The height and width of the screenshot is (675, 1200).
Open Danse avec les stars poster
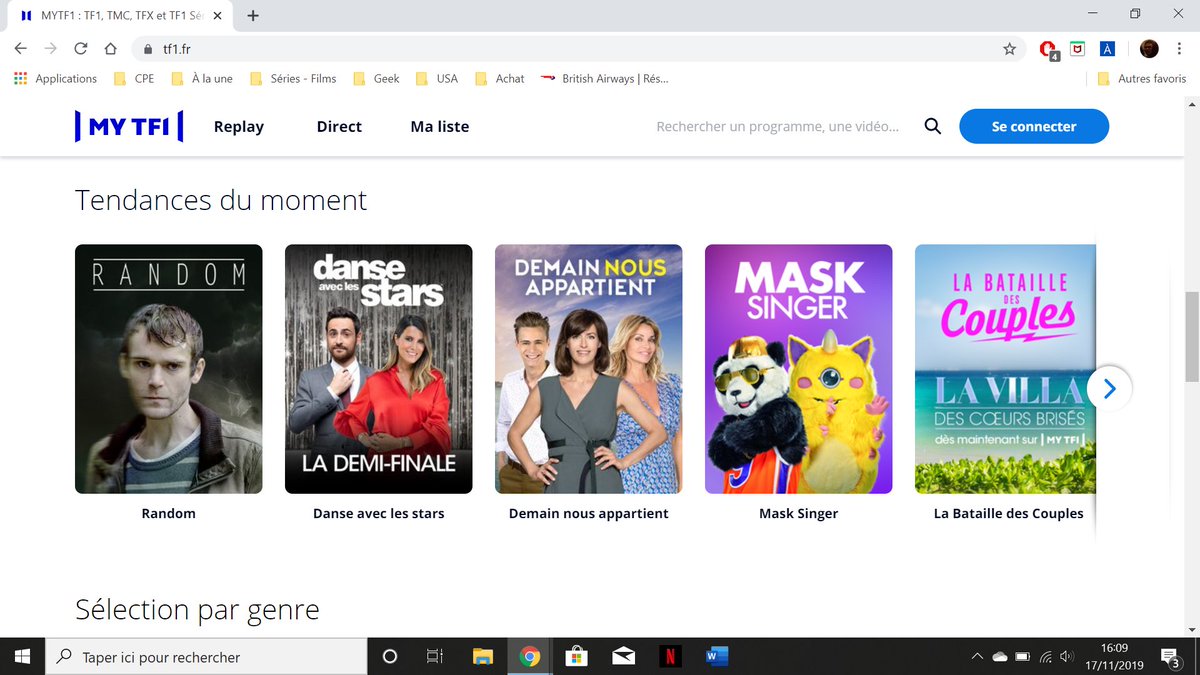[x=379, y=369]
